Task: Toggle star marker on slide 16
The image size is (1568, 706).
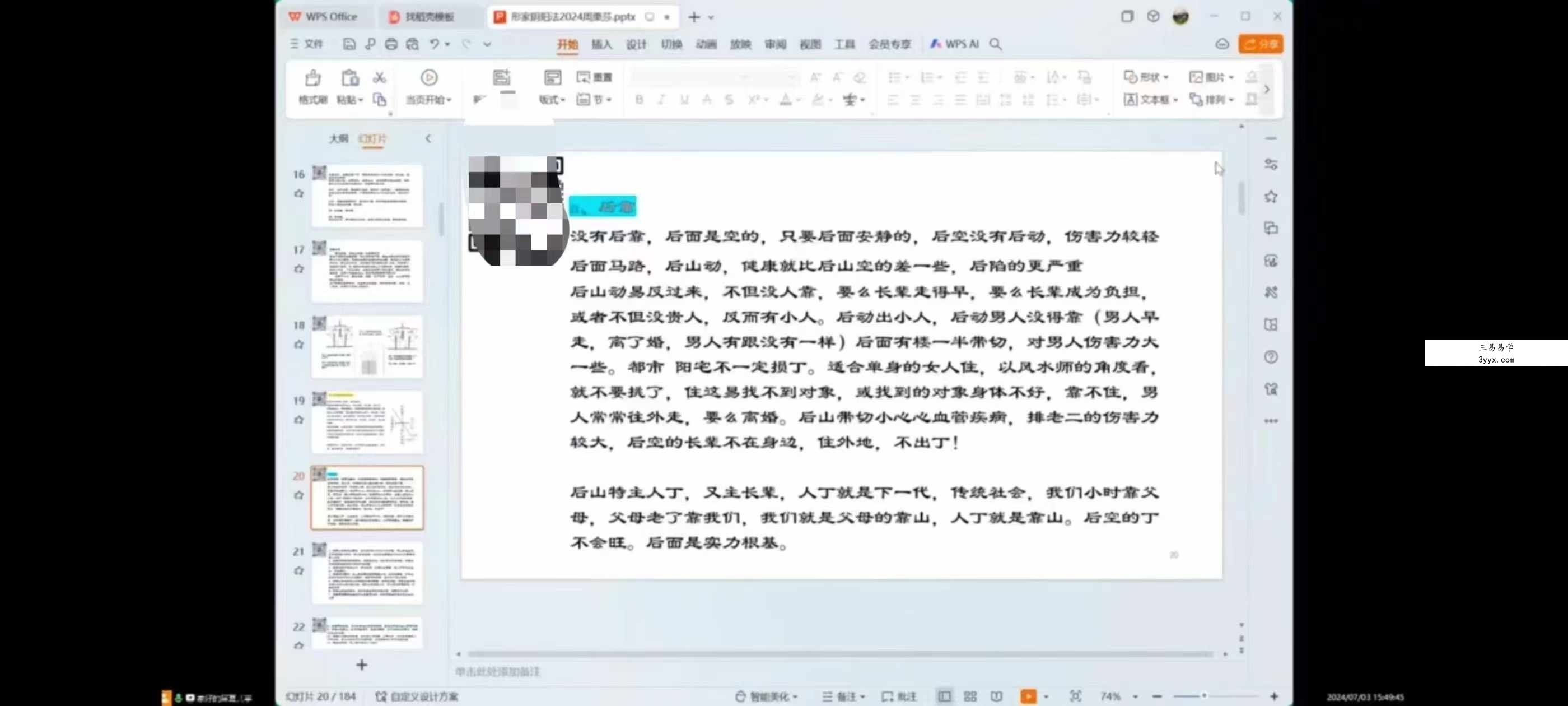Action: pyautogui.click(x=298, y=194)
